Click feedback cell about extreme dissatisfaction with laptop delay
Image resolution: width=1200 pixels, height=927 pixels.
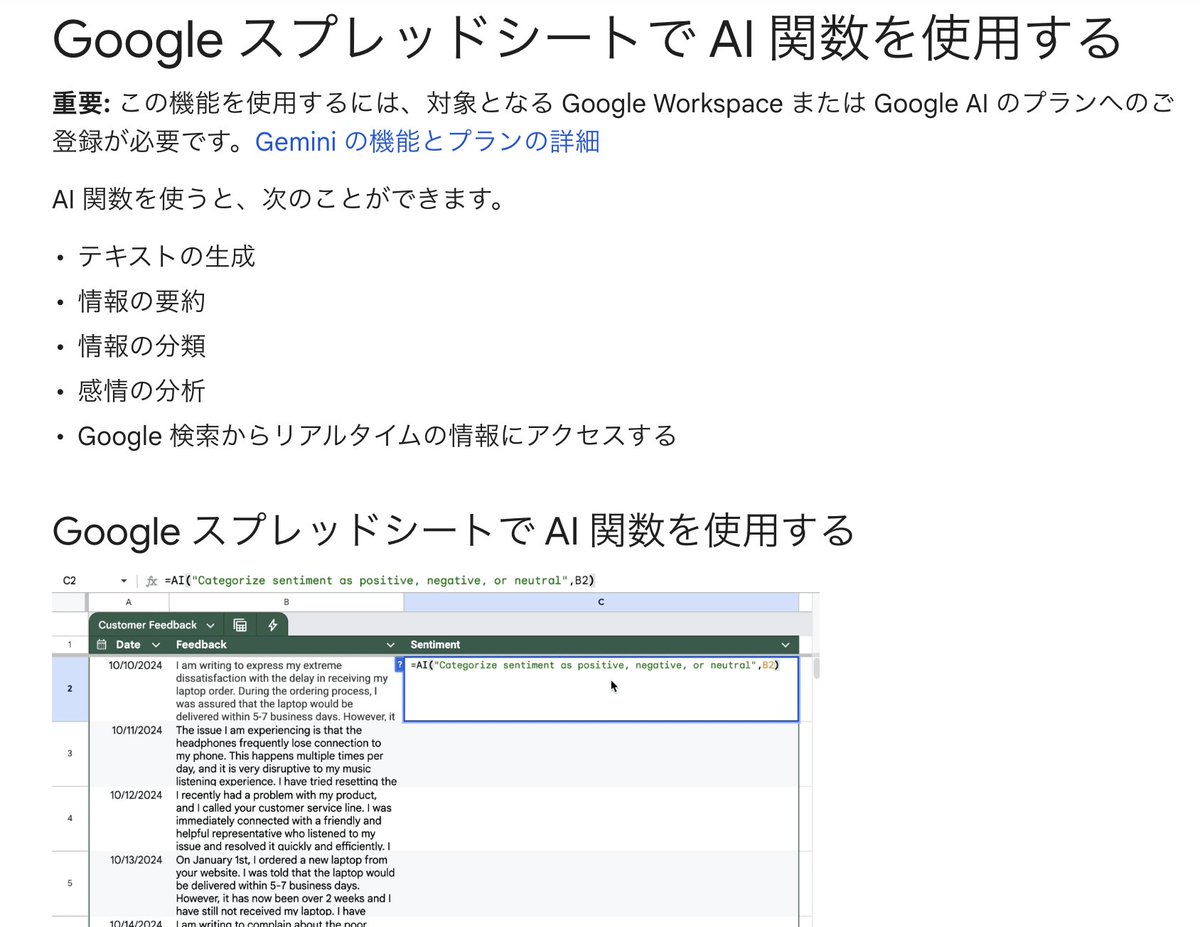tap(286, 689)
